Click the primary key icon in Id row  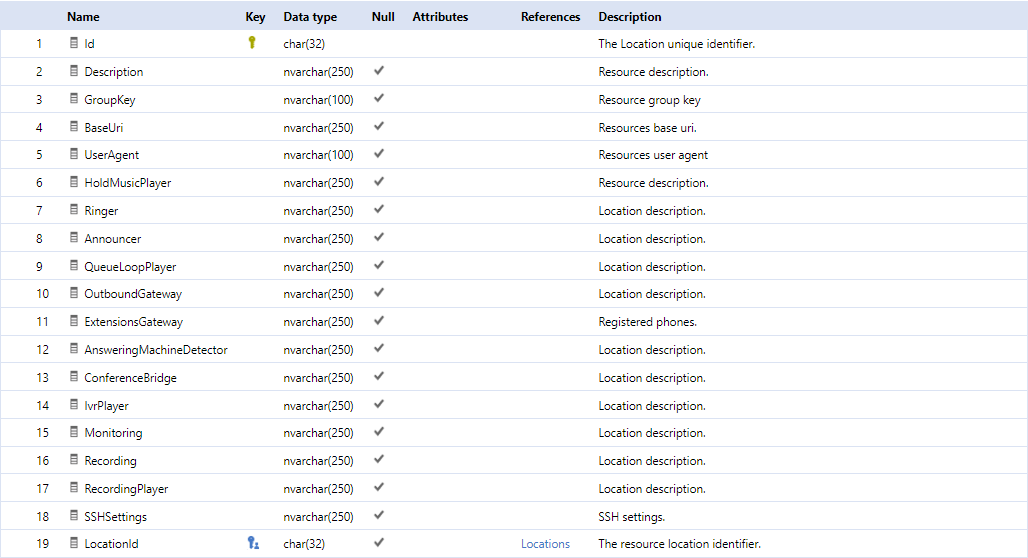pos(252,43)
